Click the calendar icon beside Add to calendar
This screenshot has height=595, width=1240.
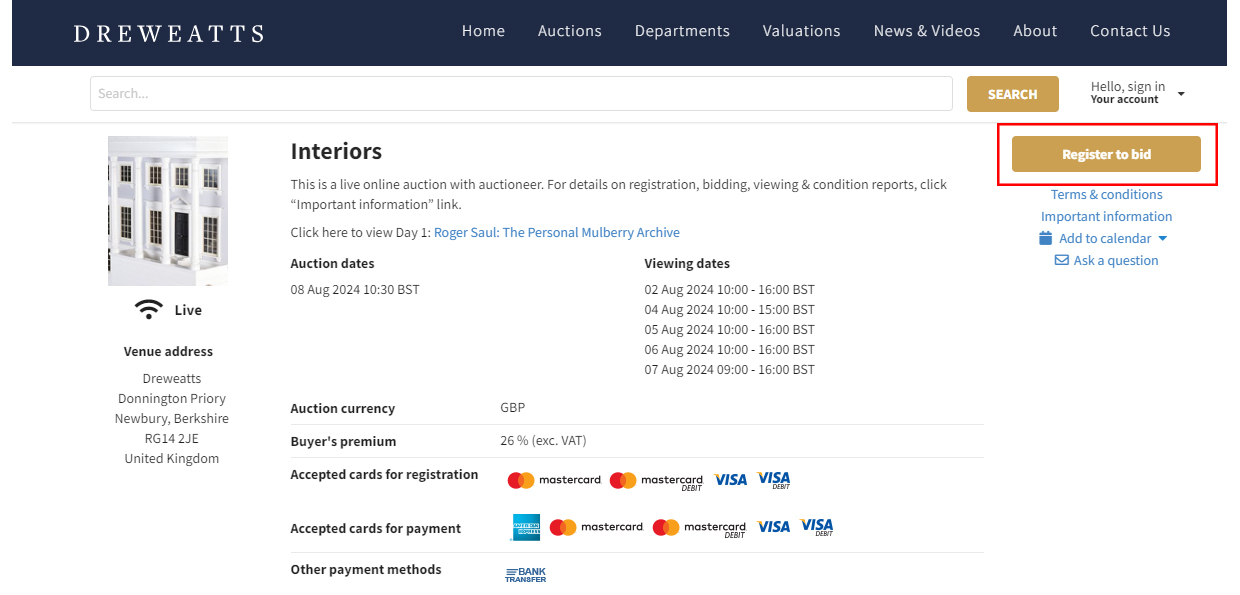[x=1045, y=238]
